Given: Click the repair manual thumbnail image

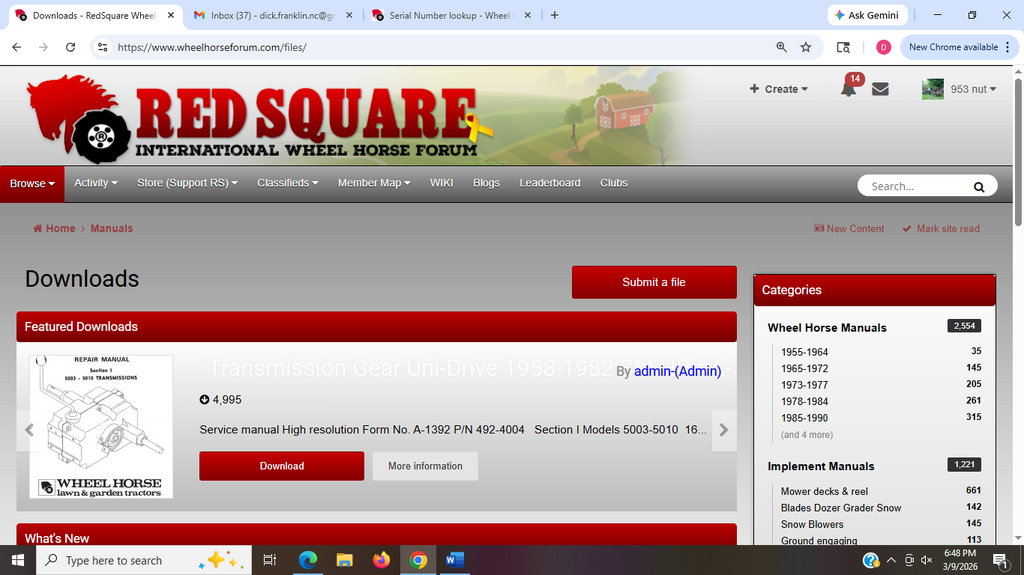Looking at the screenshot, I should 101,427.
